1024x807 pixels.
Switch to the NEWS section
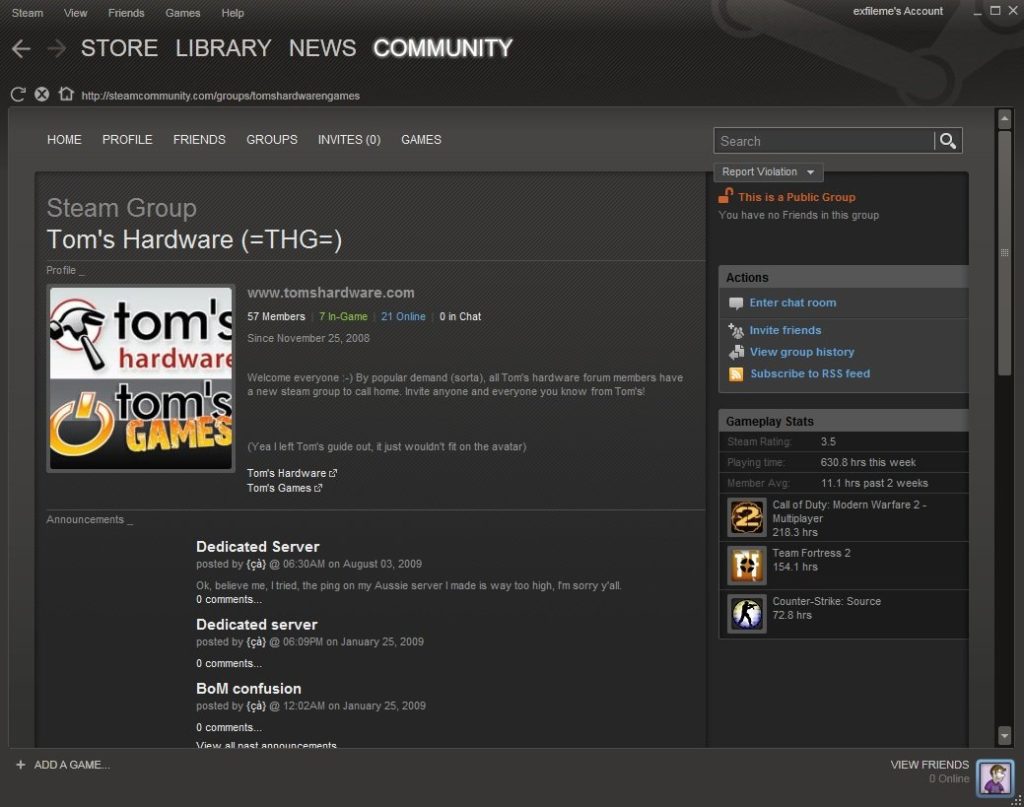[323, 48]
